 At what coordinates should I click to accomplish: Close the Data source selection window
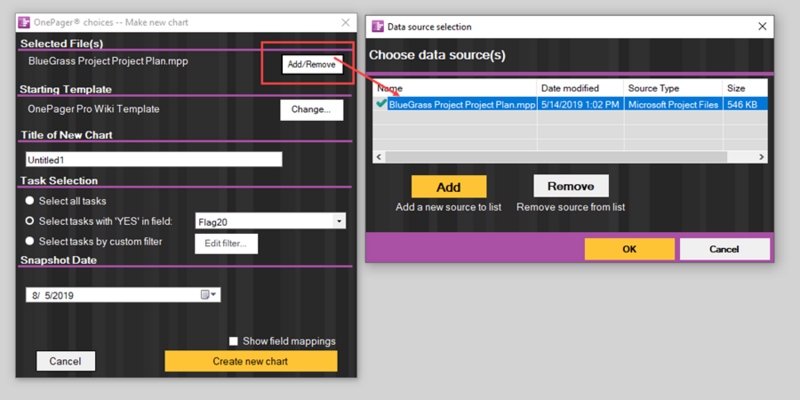(762, 27)
